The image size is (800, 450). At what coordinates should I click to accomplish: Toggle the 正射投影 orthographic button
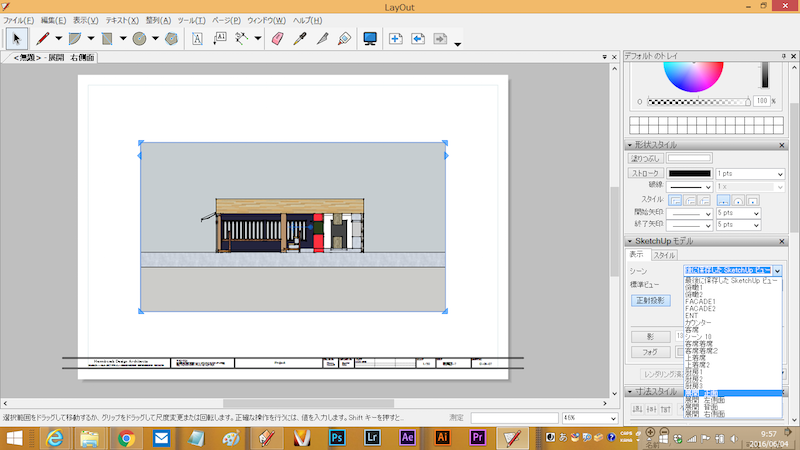click(x=651, y=300)
